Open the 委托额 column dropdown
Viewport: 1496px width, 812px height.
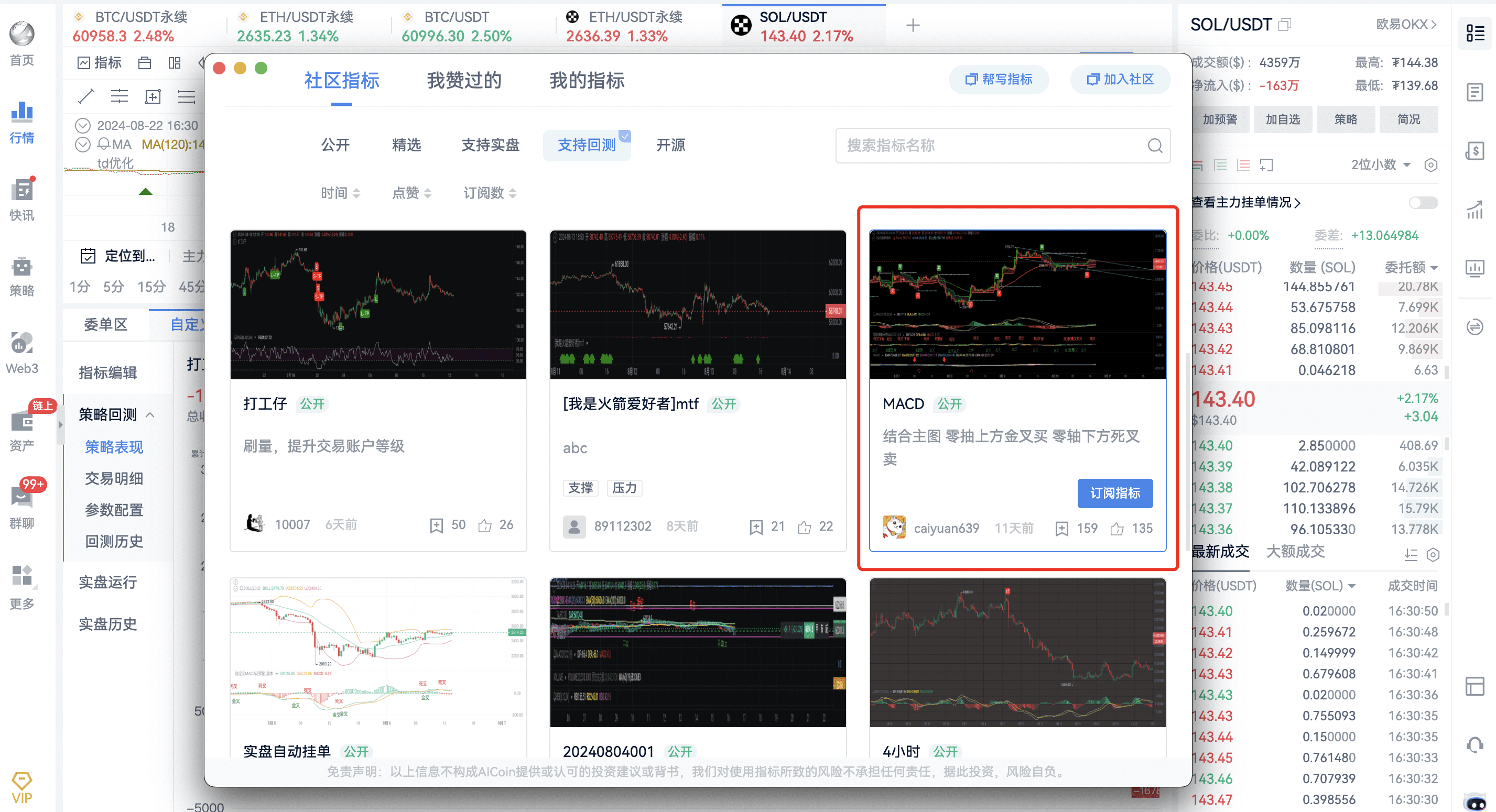pyautogui.click(x=1411, y=268)
